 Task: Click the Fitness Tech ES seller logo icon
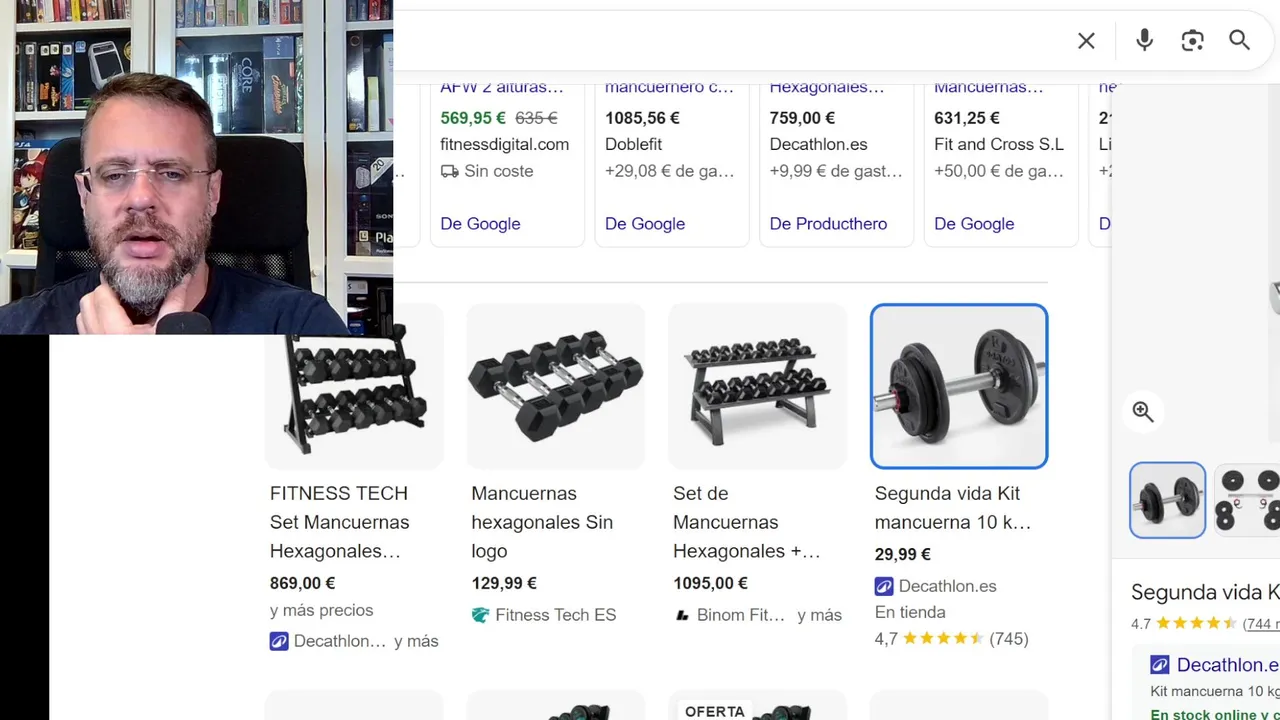pyautogui.click(x=481, y=615)
